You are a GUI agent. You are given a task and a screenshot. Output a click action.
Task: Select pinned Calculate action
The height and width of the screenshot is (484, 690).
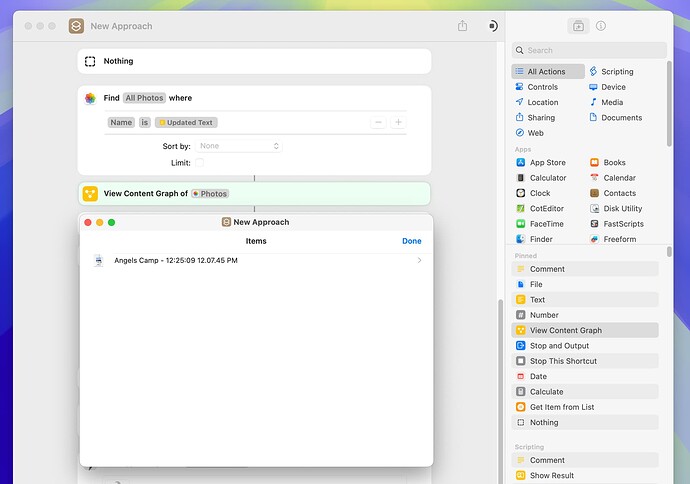point(585,392)
